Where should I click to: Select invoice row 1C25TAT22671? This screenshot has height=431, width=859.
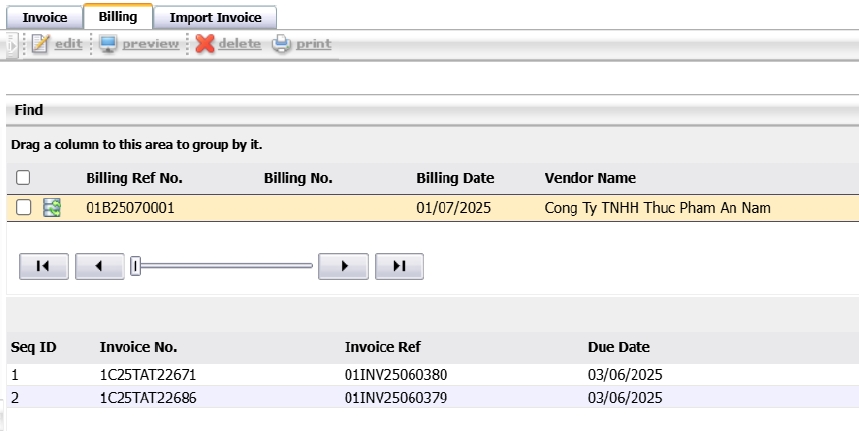[x=139, y=375]
